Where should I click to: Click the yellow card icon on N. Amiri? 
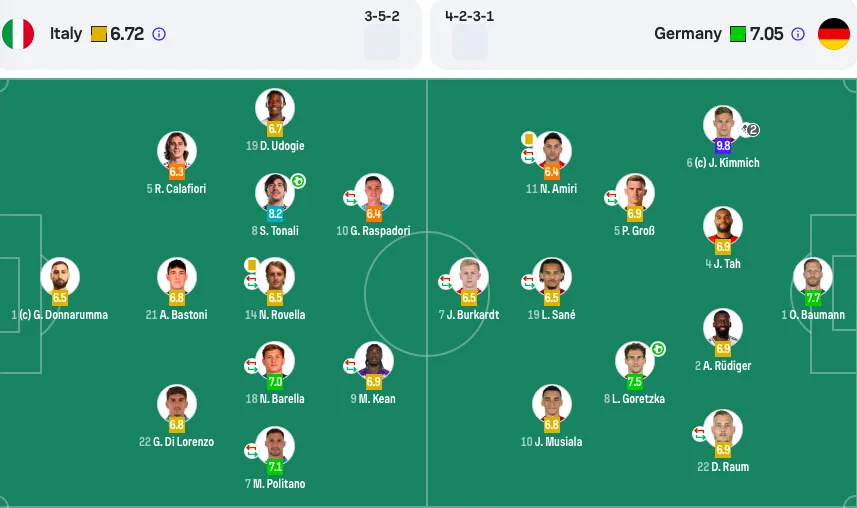pyautogui.click(x=529, y=139)
